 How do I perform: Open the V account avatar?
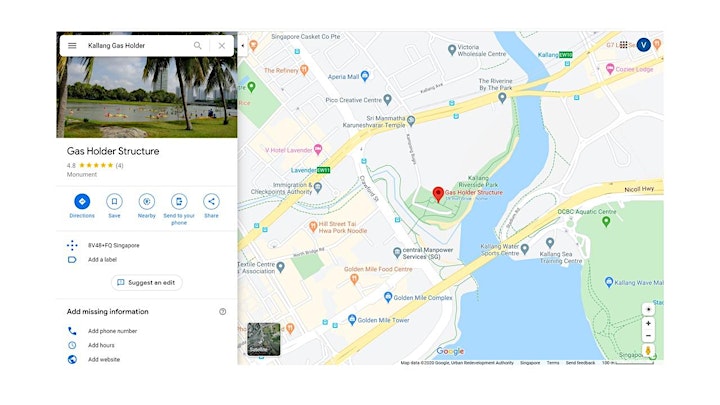coord(644,45)
